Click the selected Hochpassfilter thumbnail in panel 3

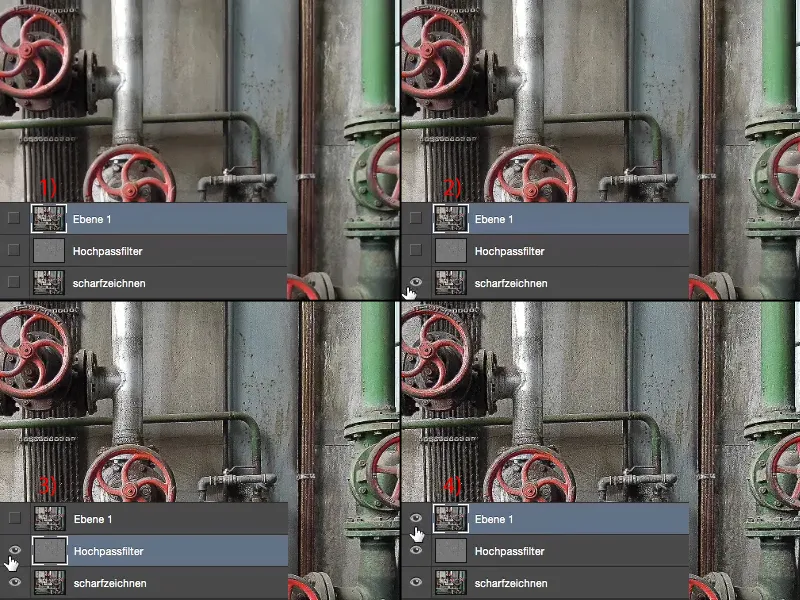coord(50,551)
